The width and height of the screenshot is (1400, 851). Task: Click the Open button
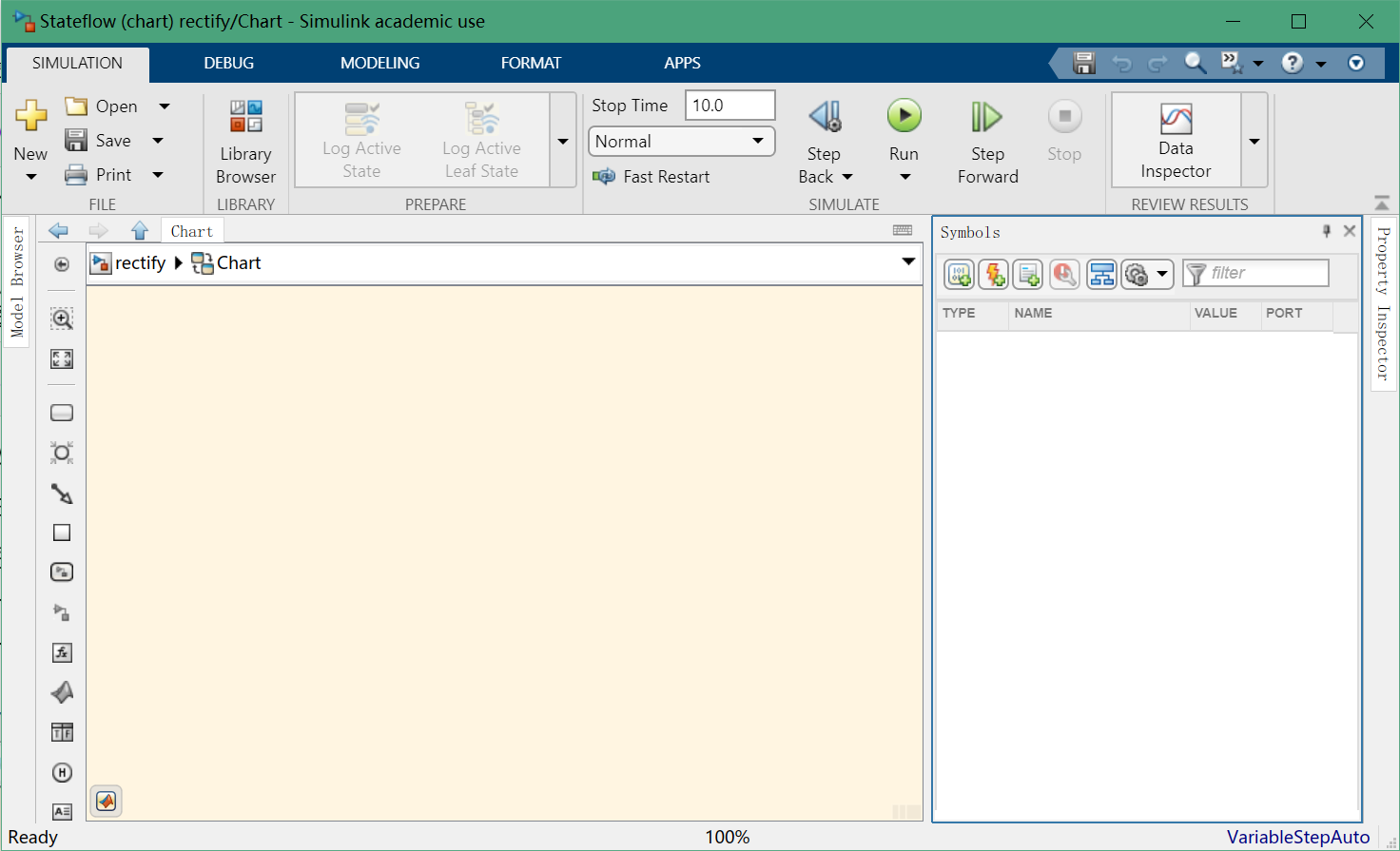(102, 106)
